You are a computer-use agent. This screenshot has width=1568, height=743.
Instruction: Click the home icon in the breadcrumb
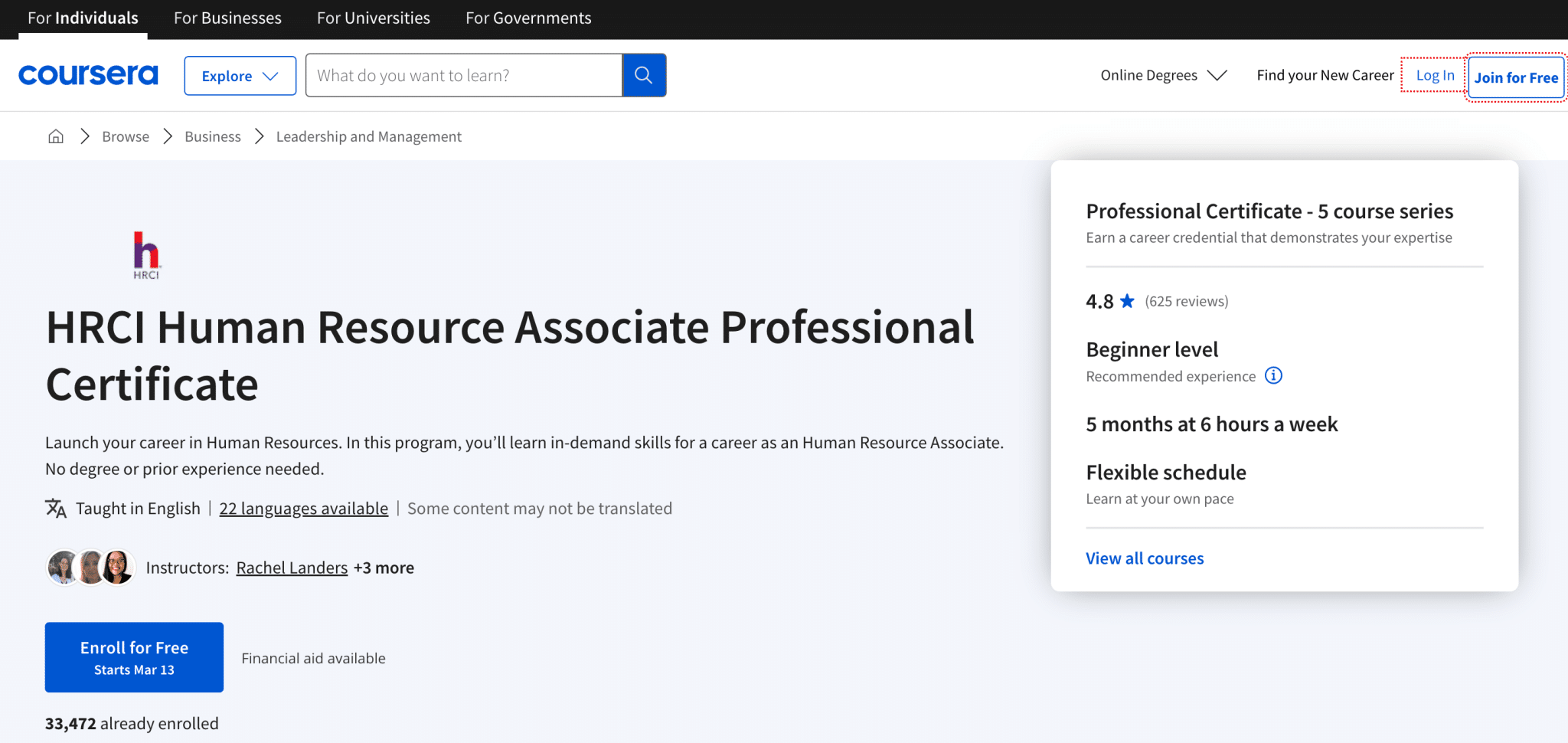56,136
